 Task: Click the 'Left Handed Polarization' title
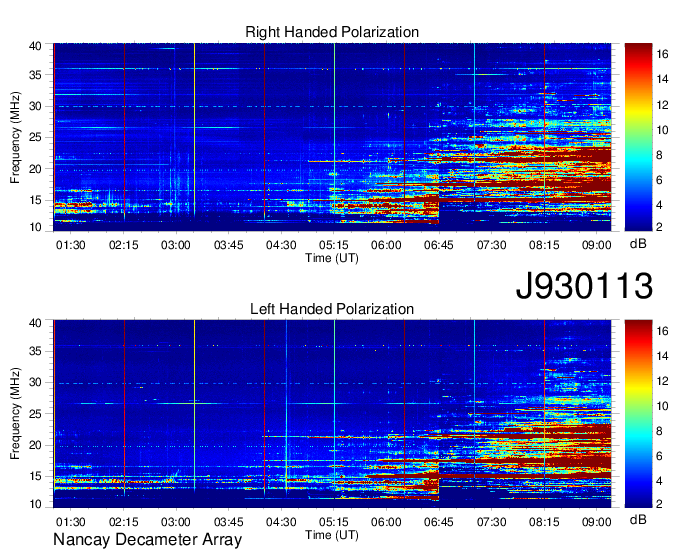(x=332, y=309)
